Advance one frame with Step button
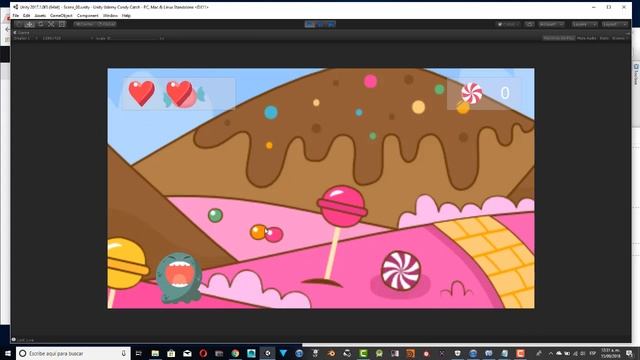Screen dimensions: 640x360 [x=331, y=24]
